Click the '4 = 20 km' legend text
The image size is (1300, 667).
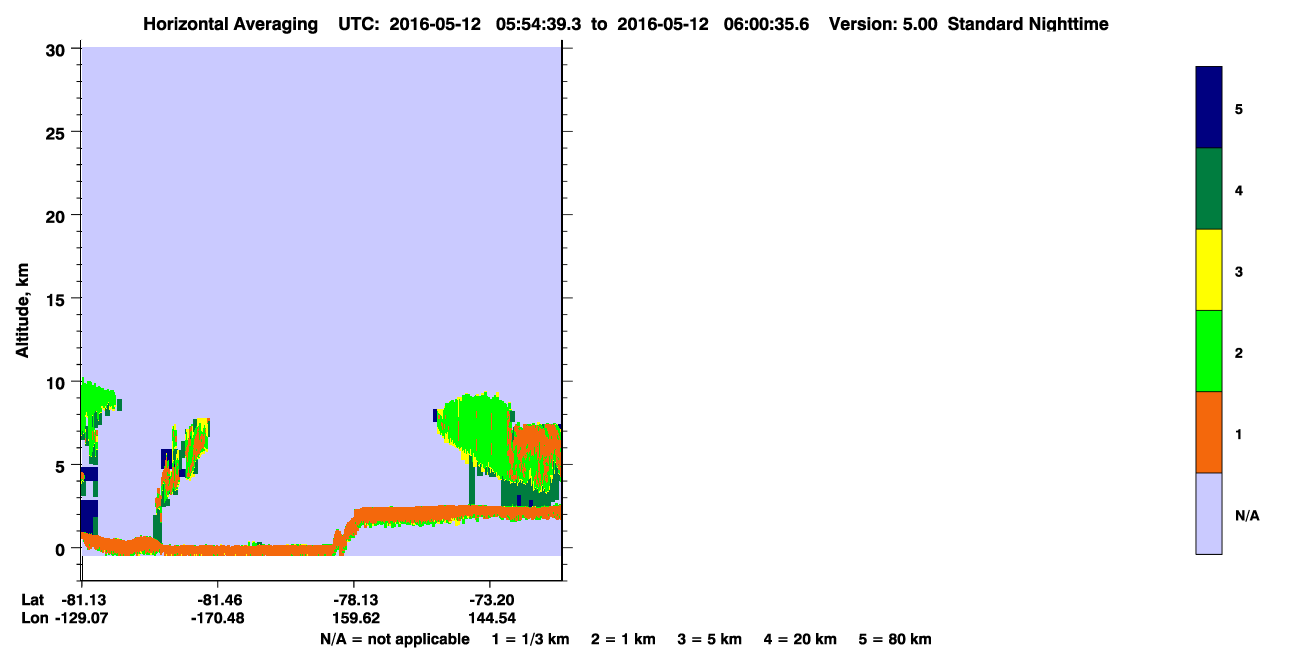click(800, 639)
